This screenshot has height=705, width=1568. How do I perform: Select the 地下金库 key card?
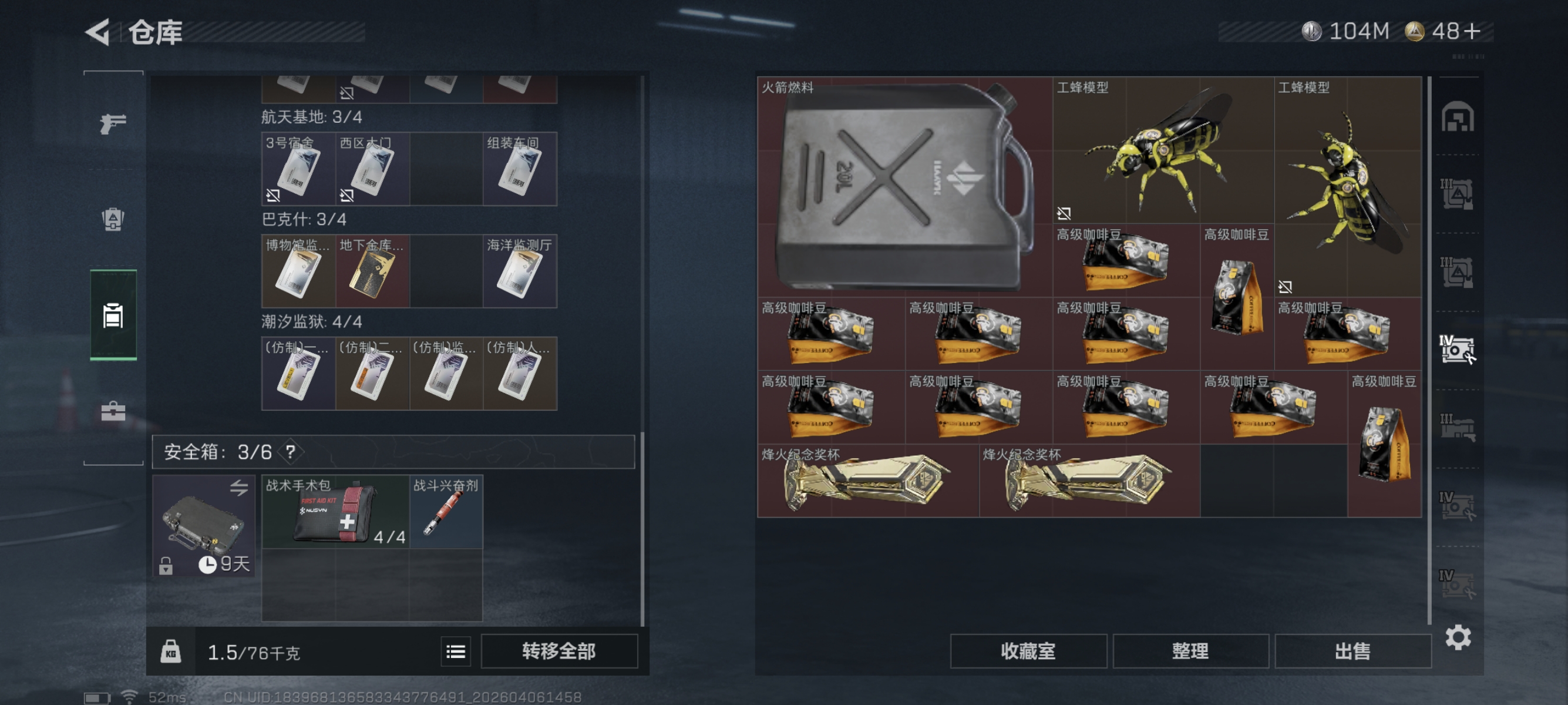click(x=372, y=271)
